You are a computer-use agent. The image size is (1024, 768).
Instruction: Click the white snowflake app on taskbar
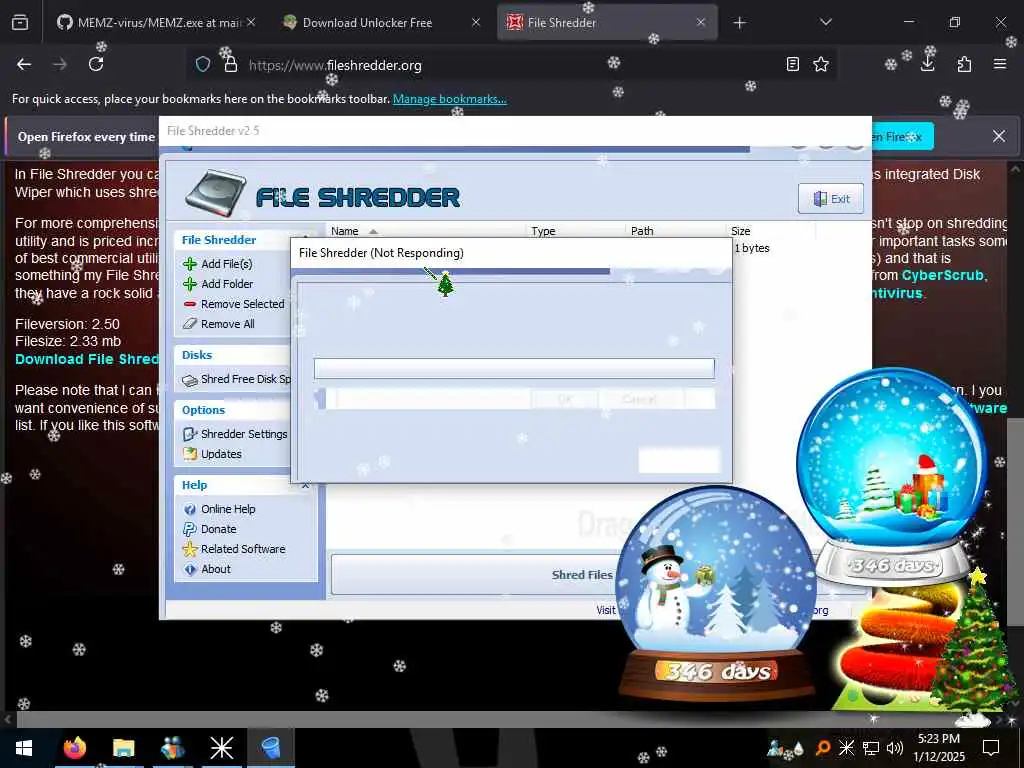221,748
